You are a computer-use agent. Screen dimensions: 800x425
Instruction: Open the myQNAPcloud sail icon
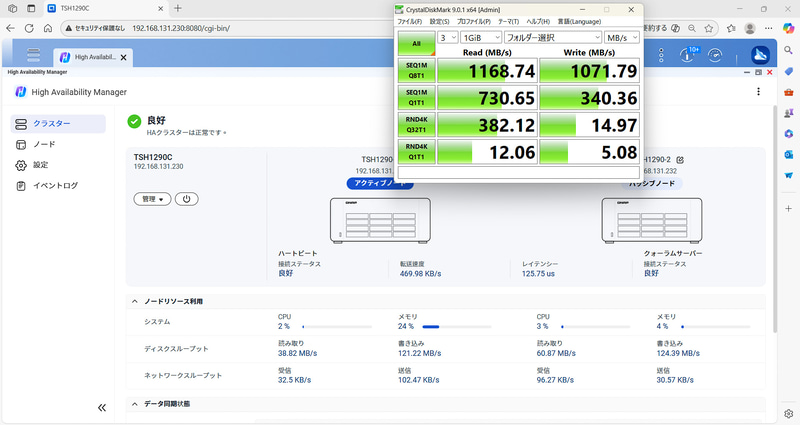tap(760, 55)
